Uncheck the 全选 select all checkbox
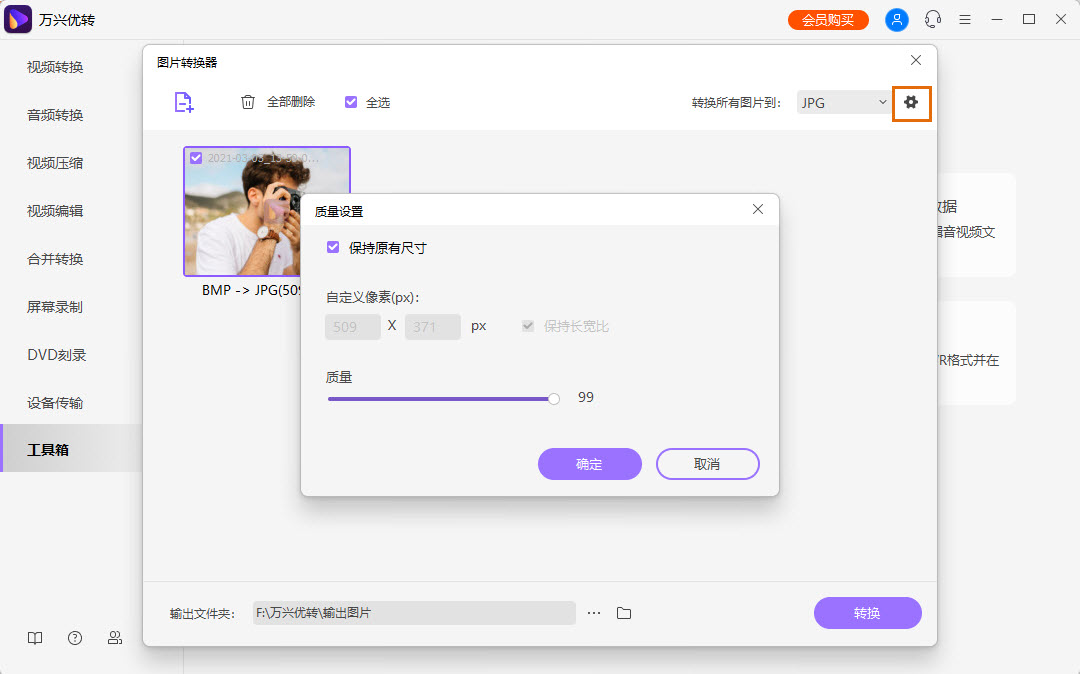Image resolution: width=1080 pixels, height=674 pixels. coord(351,101)
